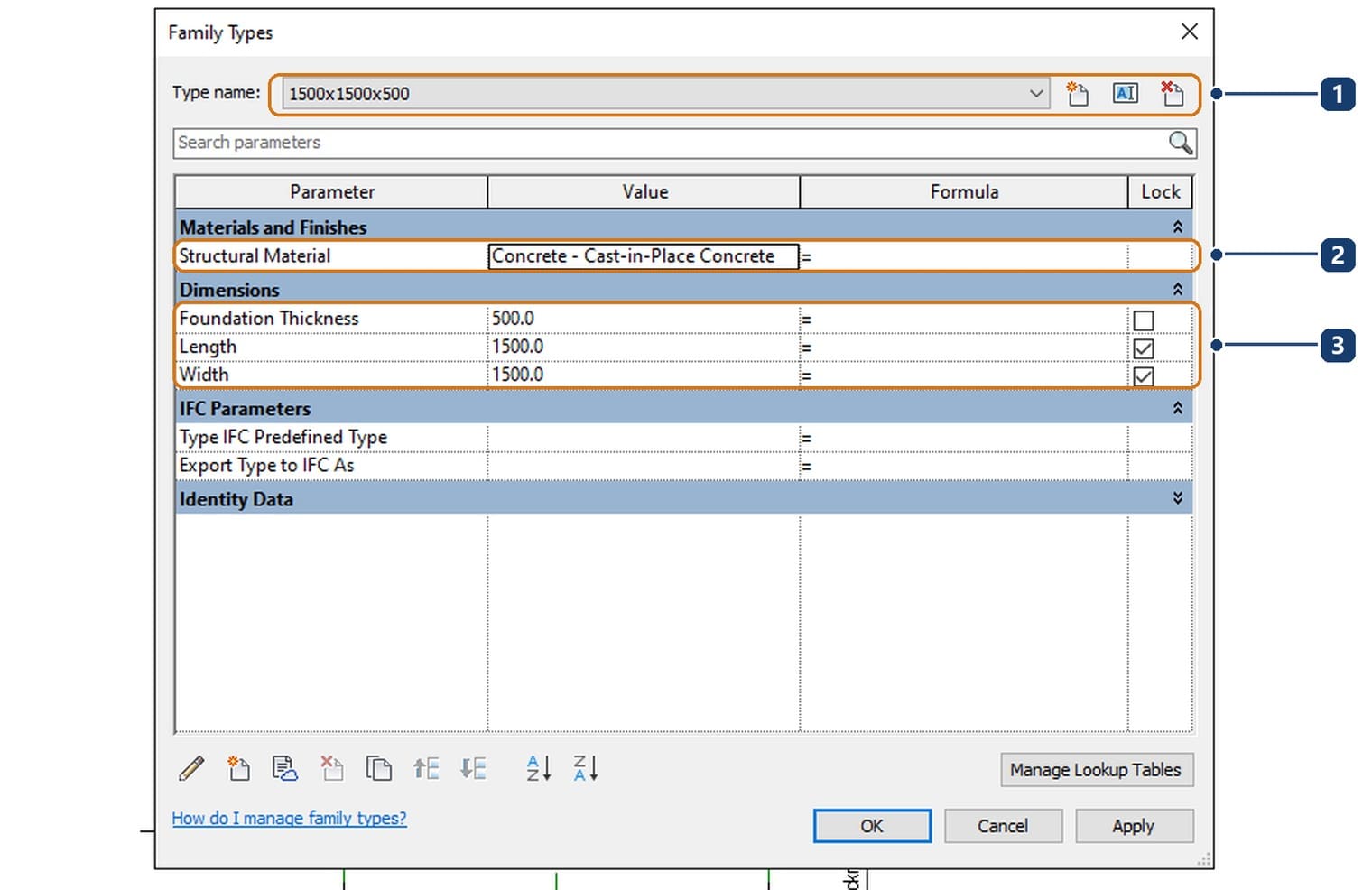Click the formula cell for Foundation Thickness
The image size is (1372, 890).
pos(963,319)
